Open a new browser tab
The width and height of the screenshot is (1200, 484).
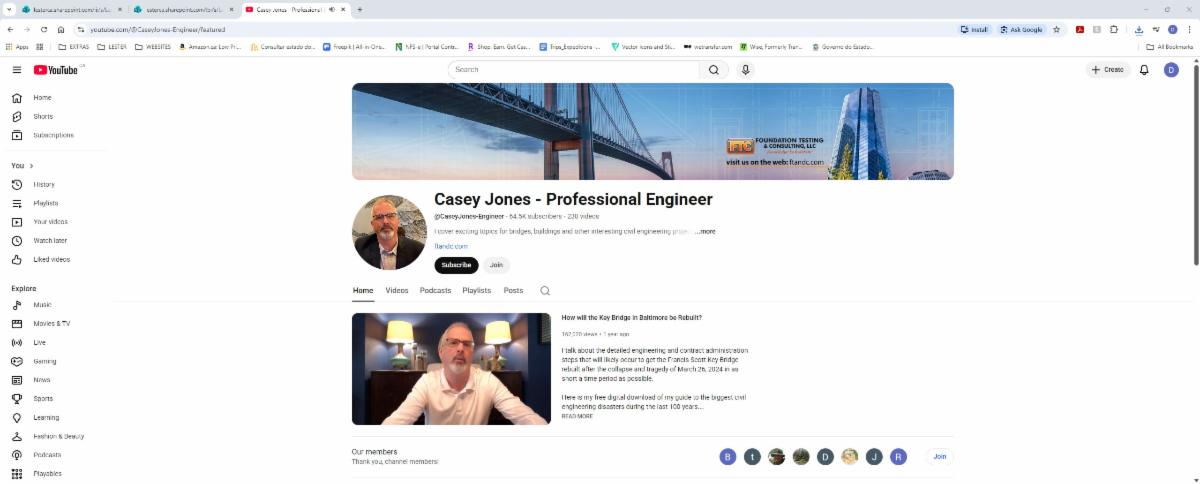(x=360, y=9)
